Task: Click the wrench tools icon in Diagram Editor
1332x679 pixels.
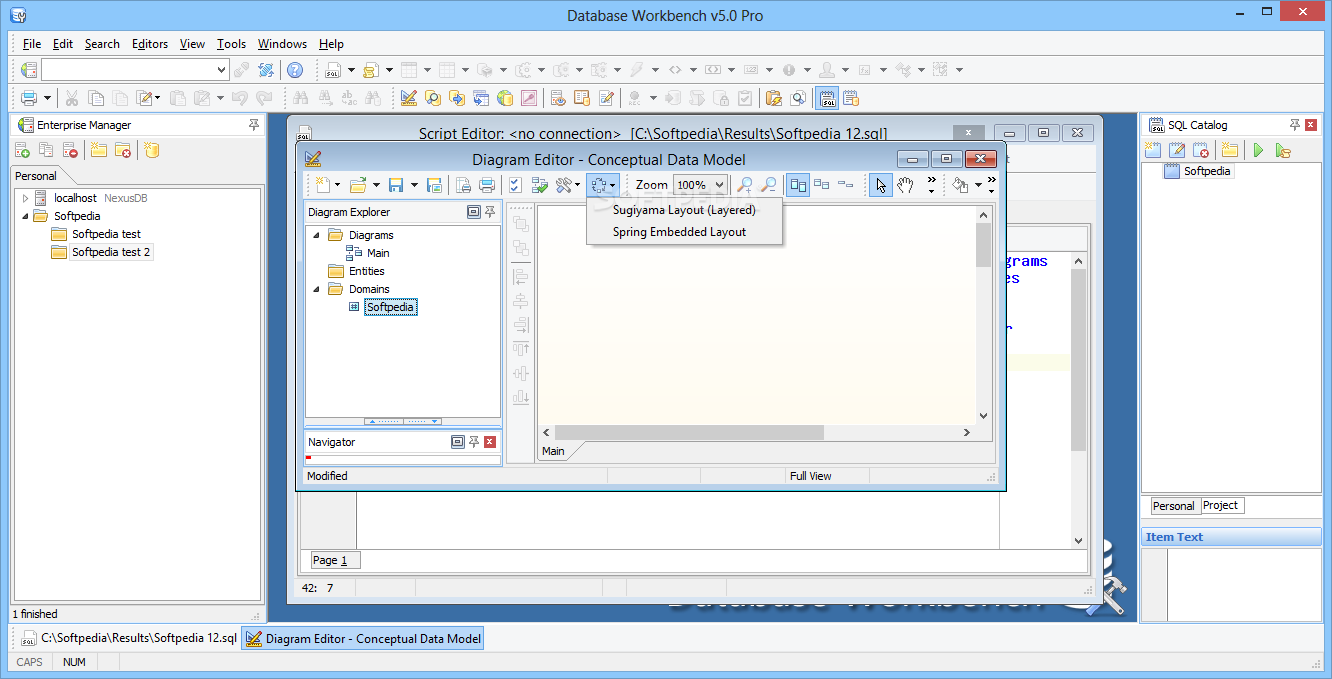Action: click(565, 185)
